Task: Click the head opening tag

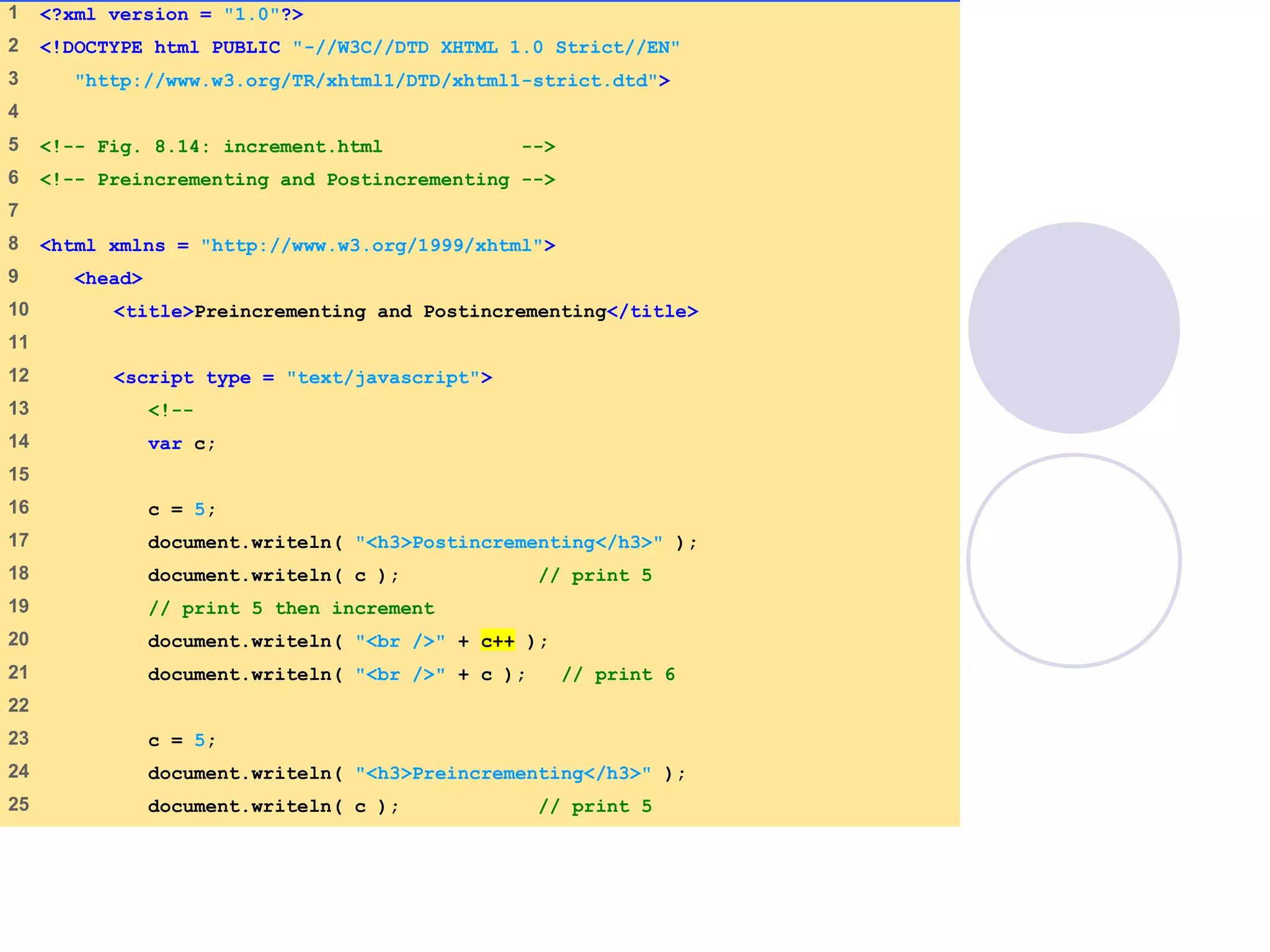Action: click(x=109, y=278)
